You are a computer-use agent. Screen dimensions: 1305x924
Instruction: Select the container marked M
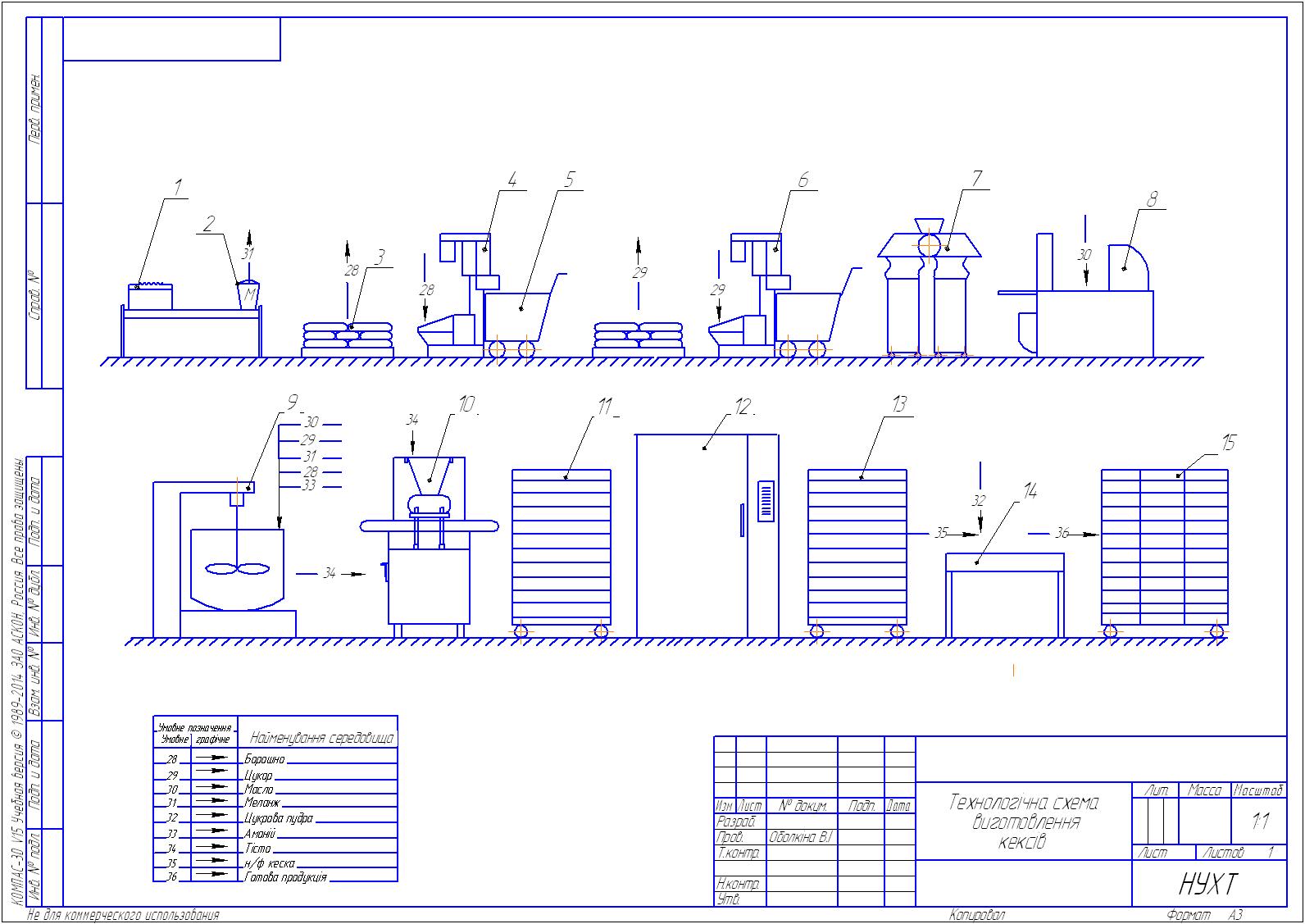point(247,294)
